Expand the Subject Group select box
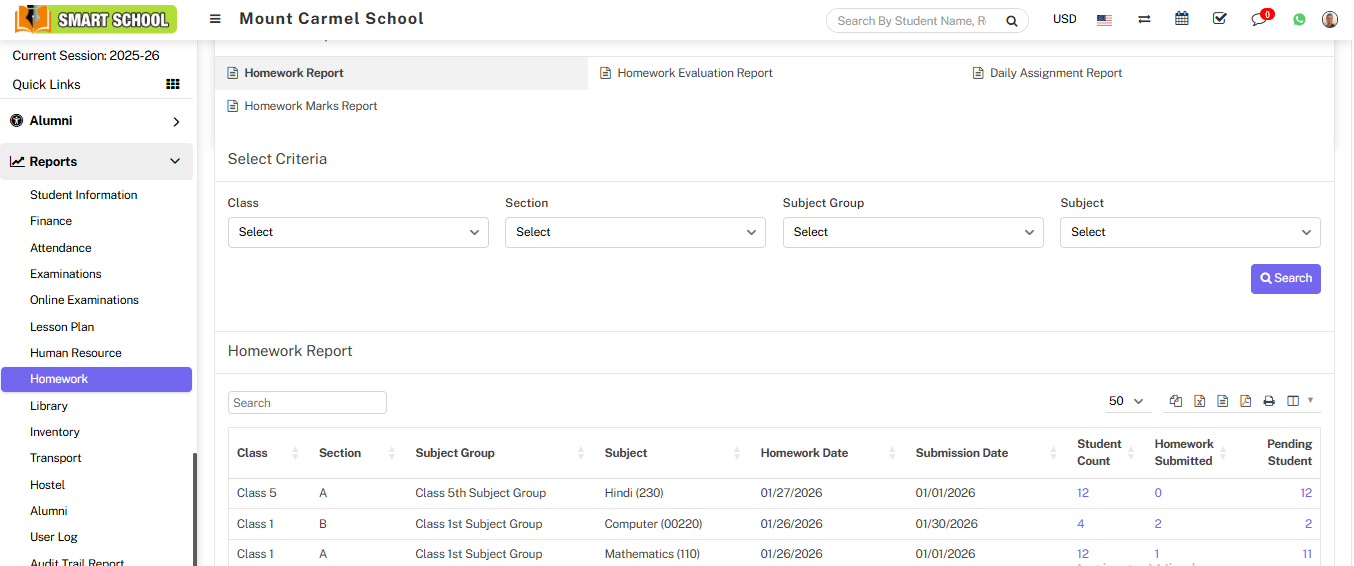This screenshot has width=1354, height=566. pyautogui.click(x=913, y=232)
